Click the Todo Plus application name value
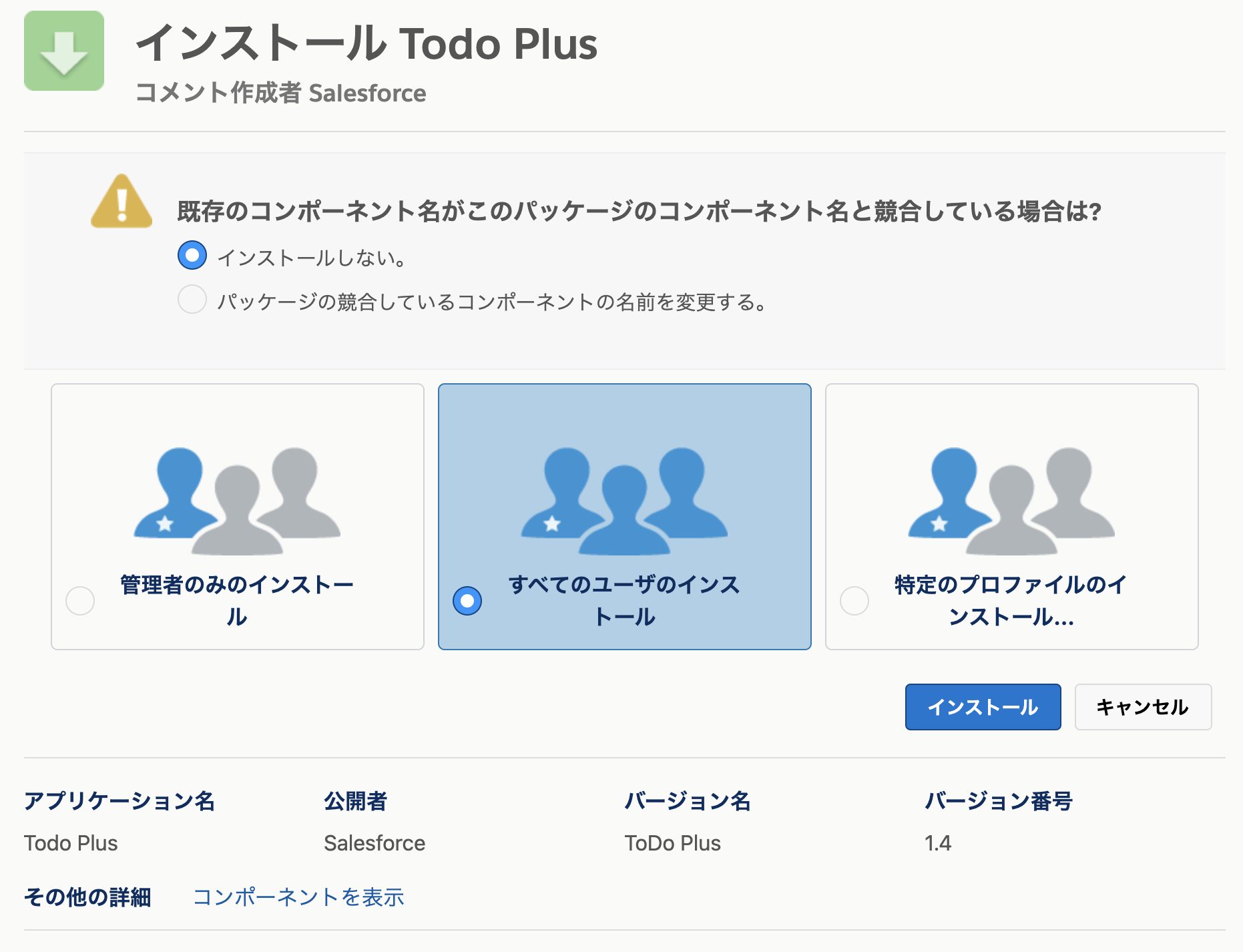This screenshot has width=1243, height=952. click(71, 843)
